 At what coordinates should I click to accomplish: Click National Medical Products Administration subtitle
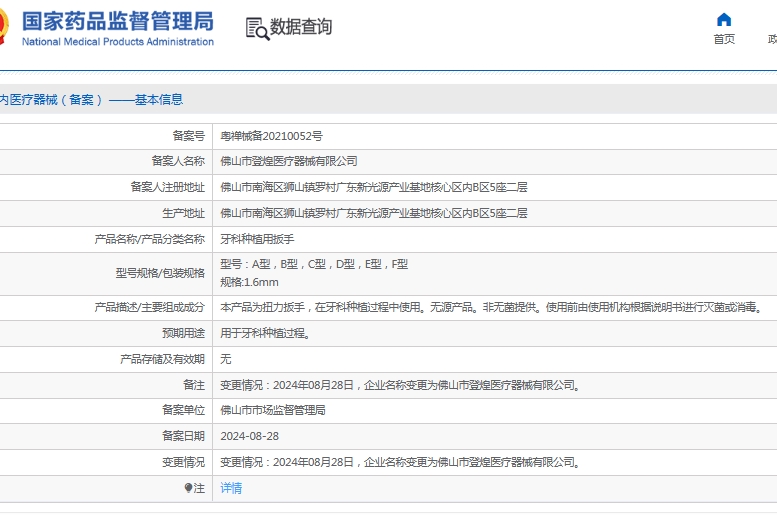tap(118, 42)
